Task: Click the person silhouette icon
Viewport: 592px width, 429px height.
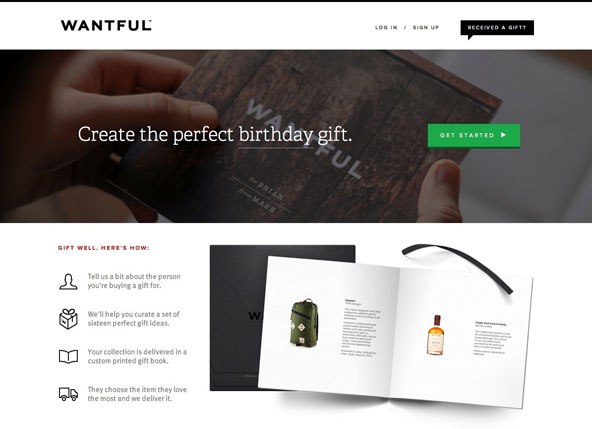Action: pyautogui.click(x=68, y=281)
